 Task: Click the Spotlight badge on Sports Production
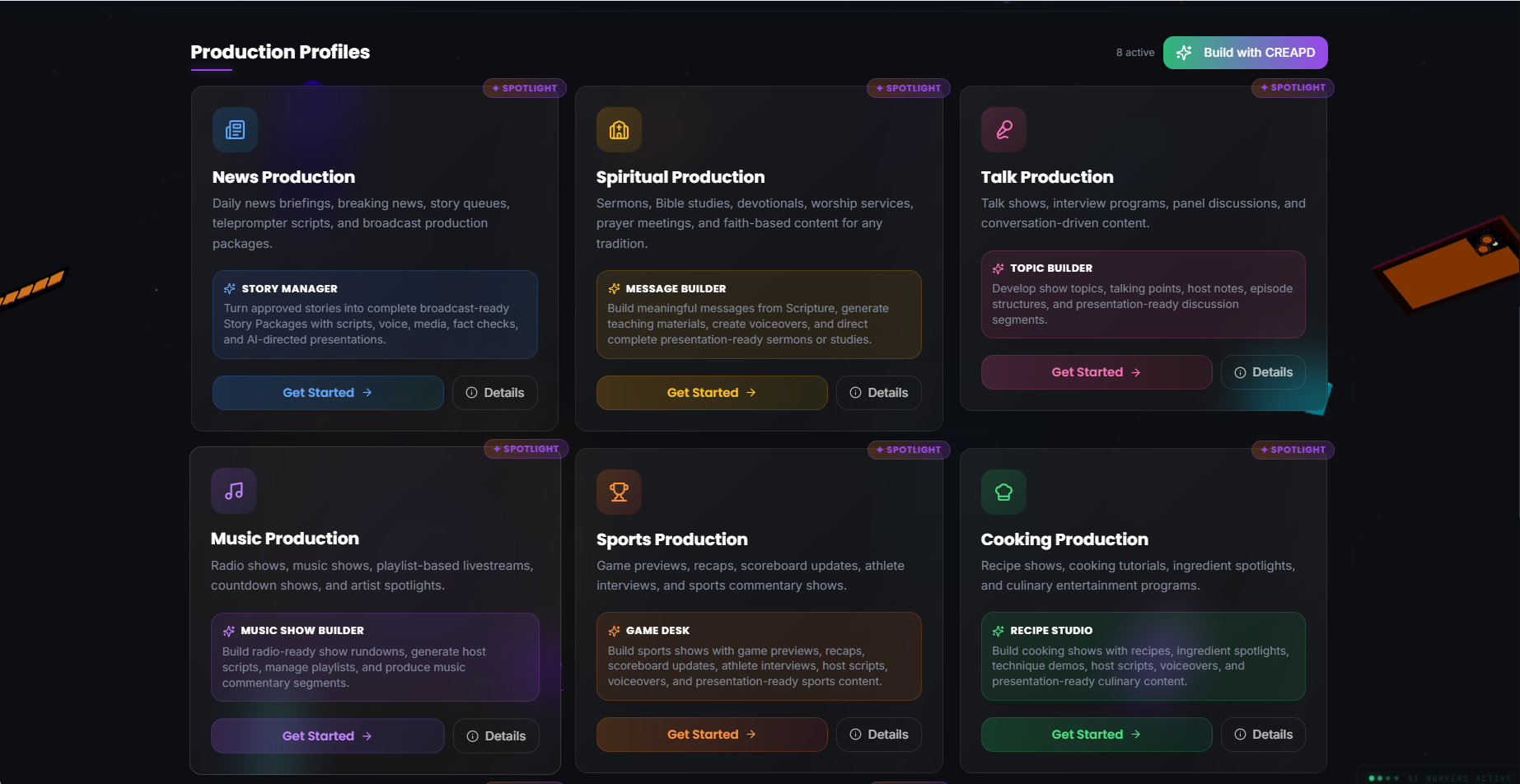pos(909,450)
